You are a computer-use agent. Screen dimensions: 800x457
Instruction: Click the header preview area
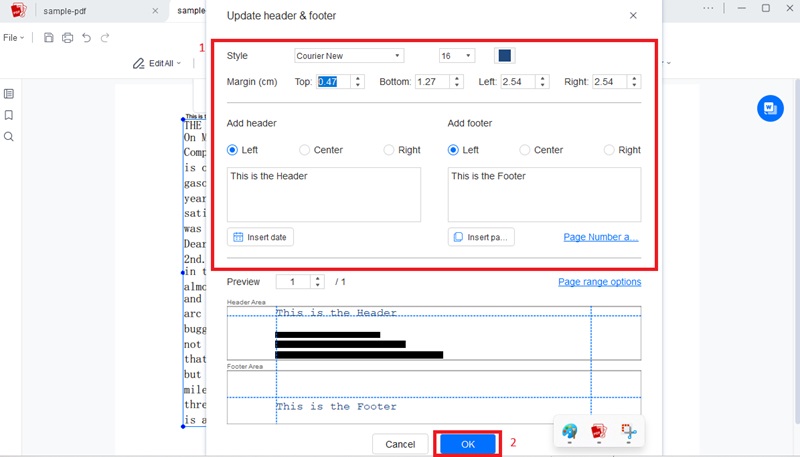(434, 333)
